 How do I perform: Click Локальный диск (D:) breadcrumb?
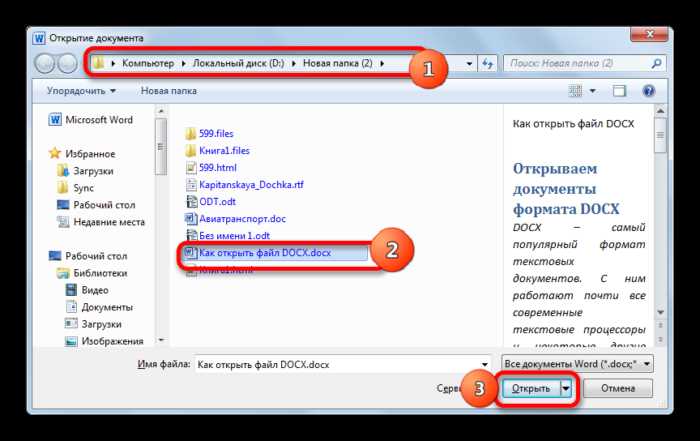[x=238, y=63]
